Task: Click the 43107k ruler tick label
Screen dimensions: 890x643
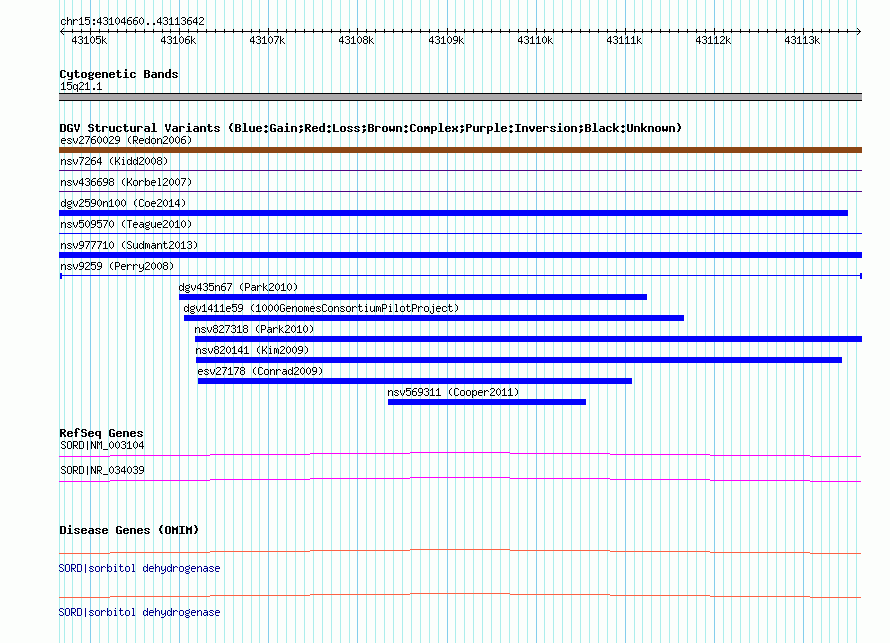Action: coord(267,40)
